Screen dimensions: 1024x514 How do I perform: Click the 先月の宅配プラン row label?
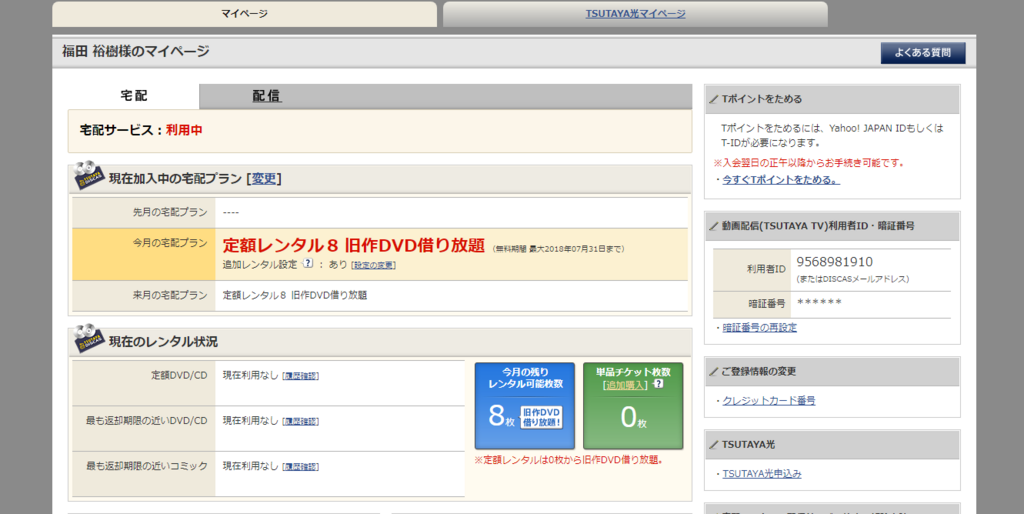170,213
